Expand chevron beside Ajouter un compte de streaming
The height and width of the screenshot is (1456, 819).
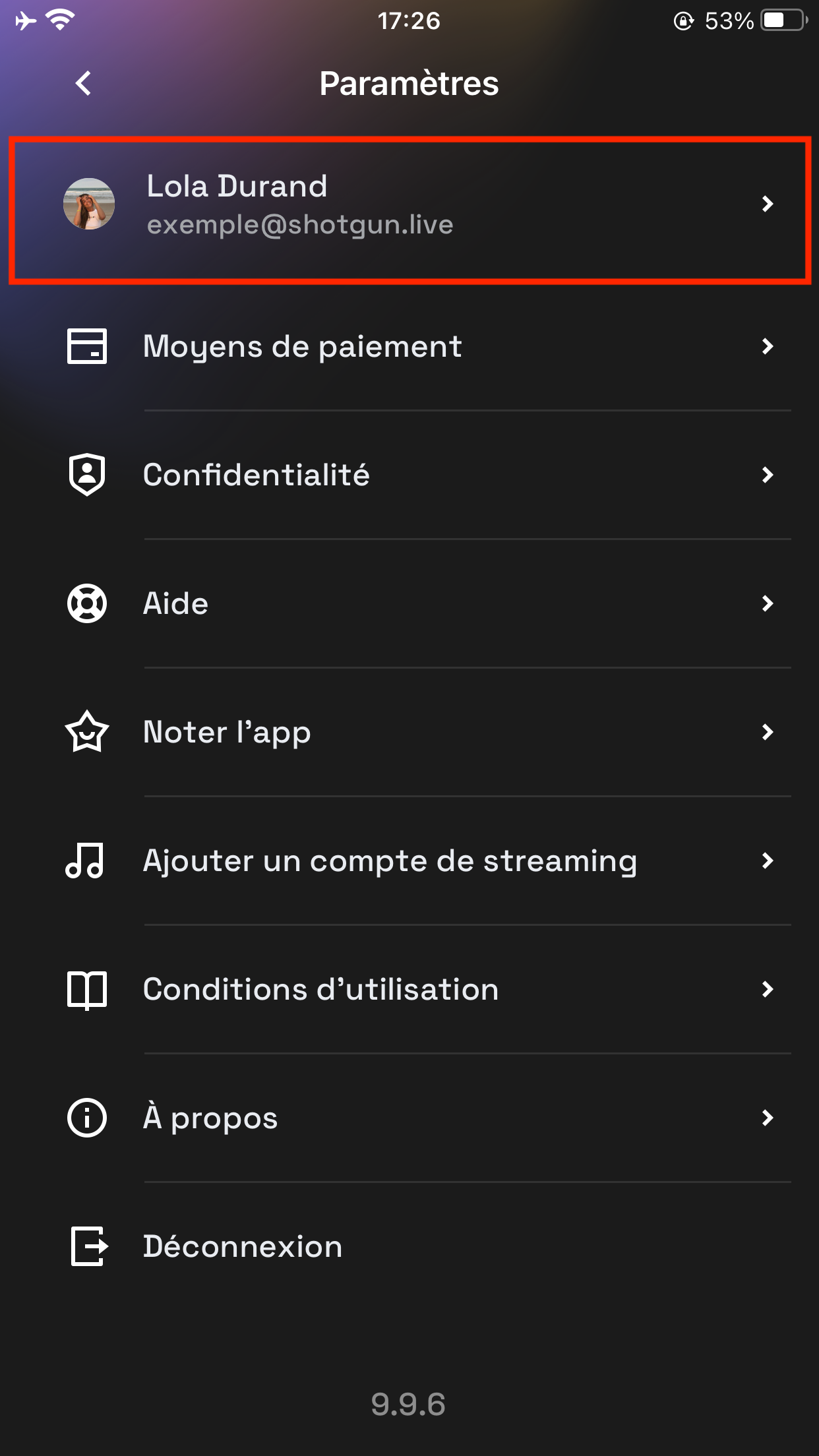click(767, 861)
